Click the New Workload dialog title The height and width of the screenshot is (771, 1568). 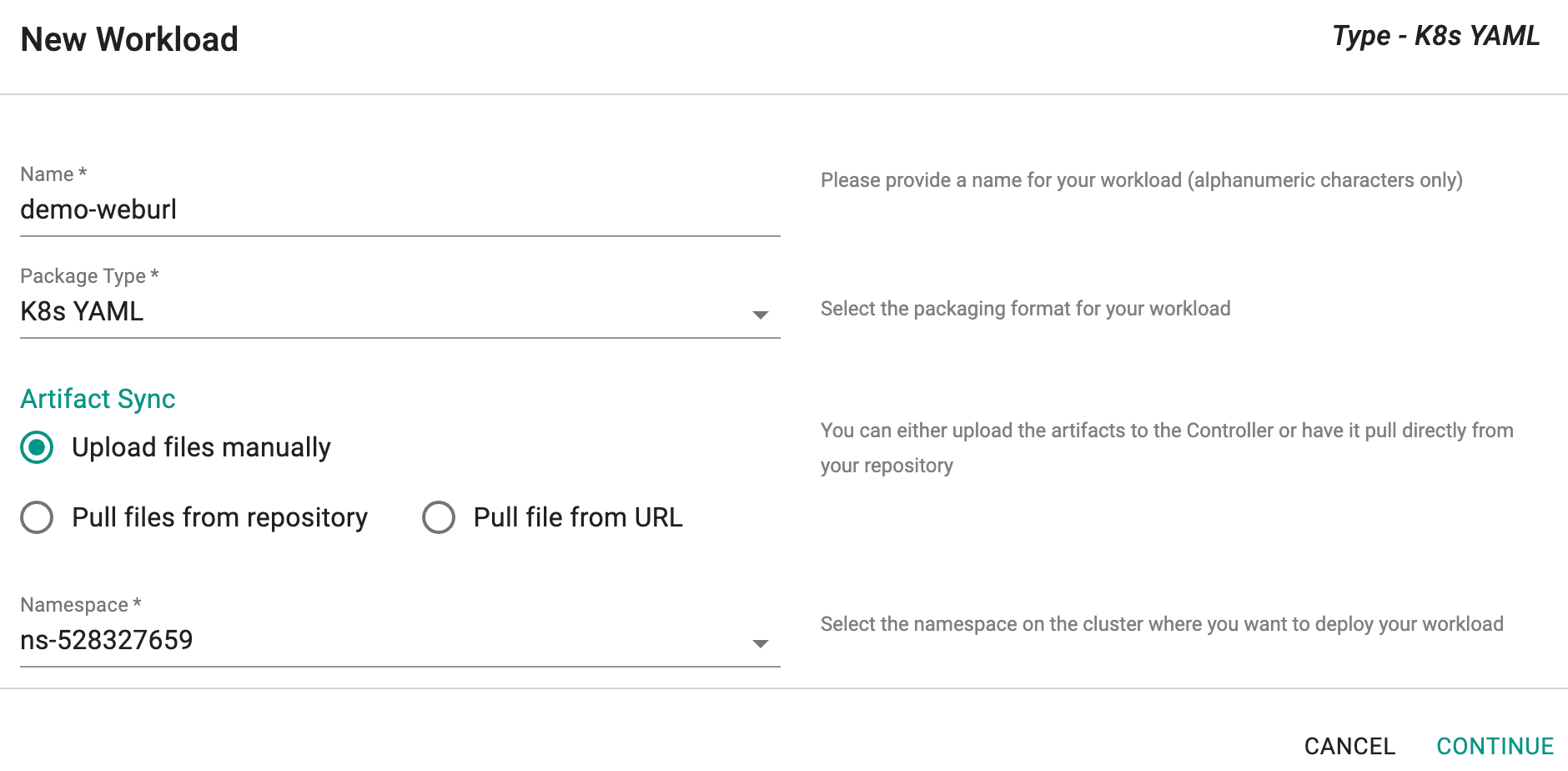129,39
